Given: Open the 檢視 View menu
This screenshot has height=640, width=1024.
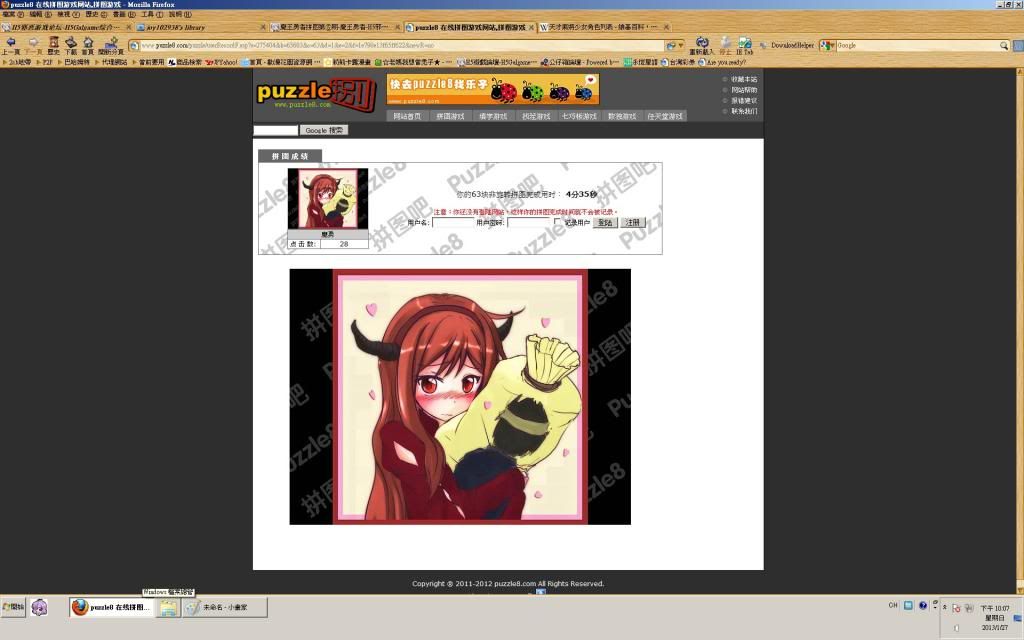Looking at the screenshot, I should [69, 14].
